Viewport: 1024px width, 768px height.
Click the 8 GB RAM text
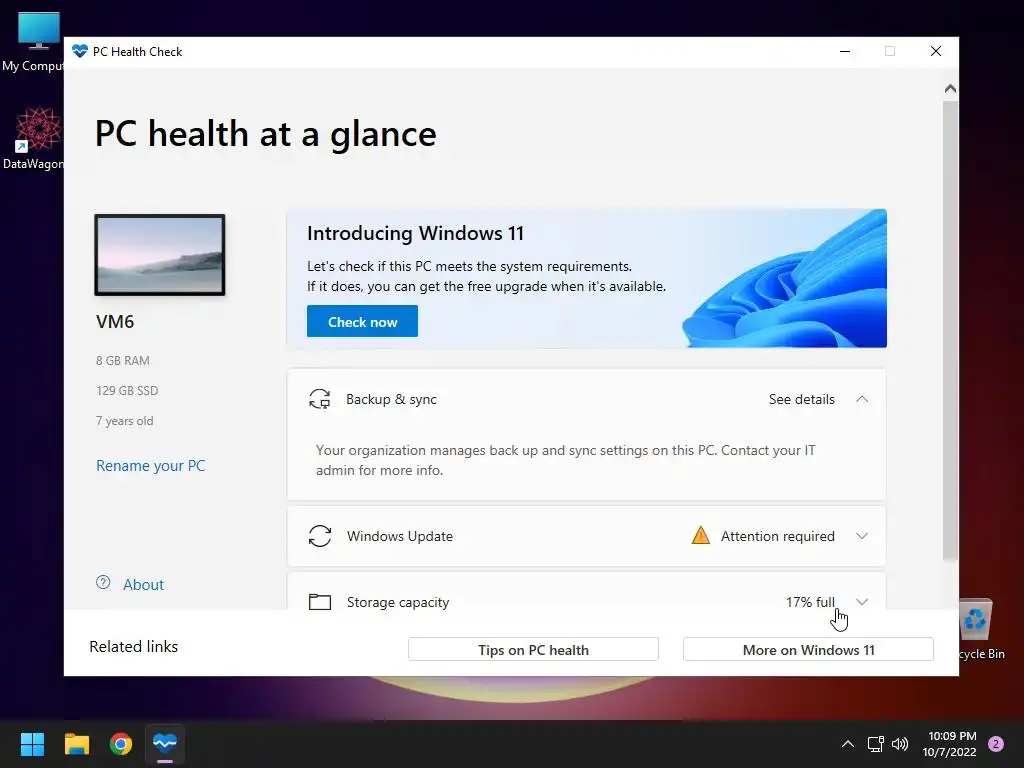123,360
